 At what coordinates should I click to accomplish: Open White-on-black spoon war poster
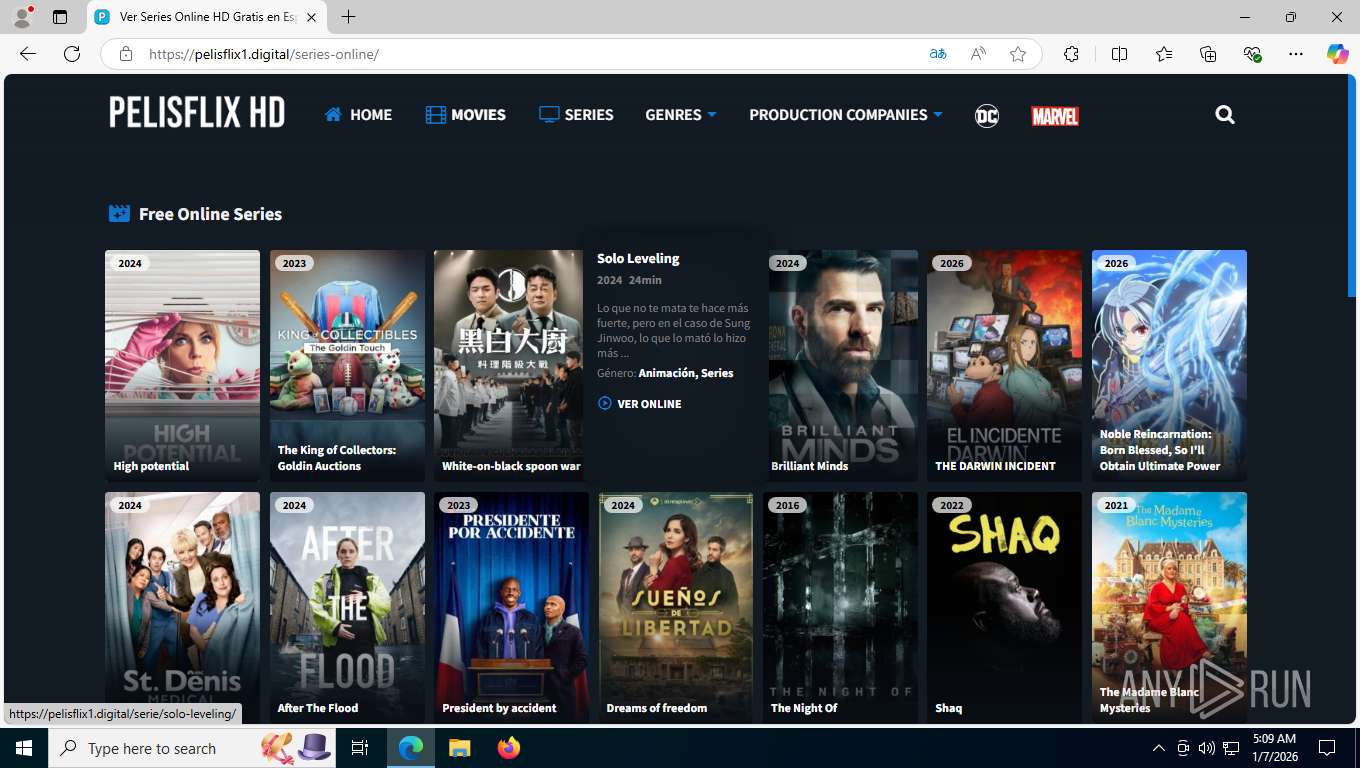pos(508,366)
